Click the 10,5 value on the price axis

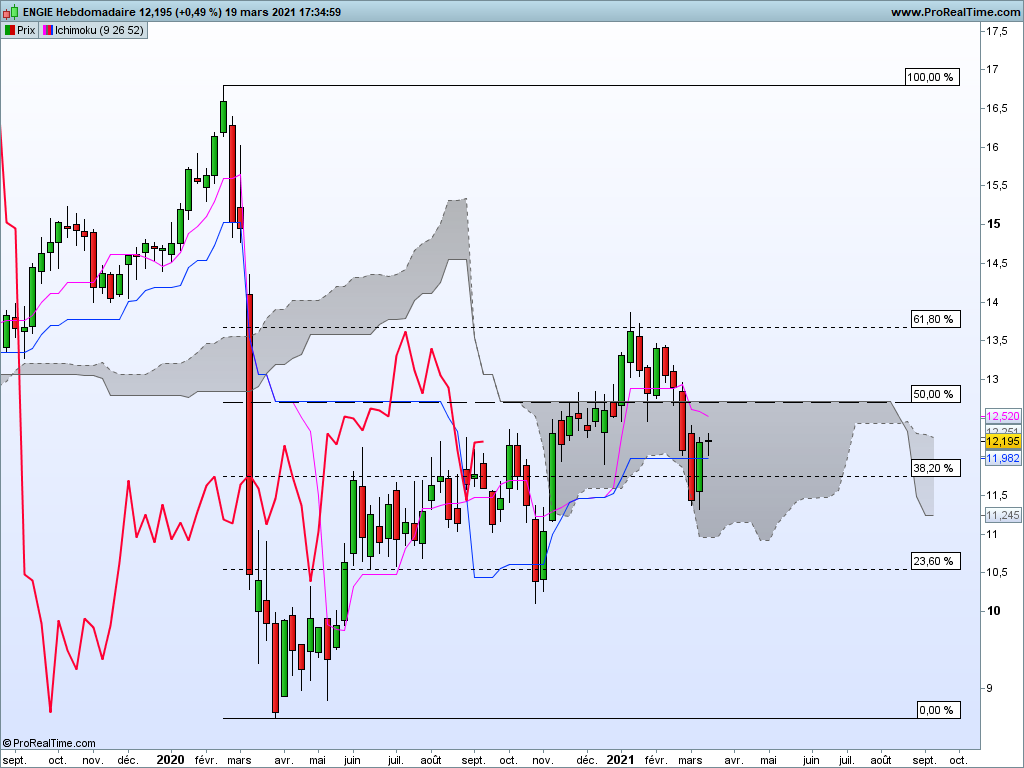pos(996,572)
